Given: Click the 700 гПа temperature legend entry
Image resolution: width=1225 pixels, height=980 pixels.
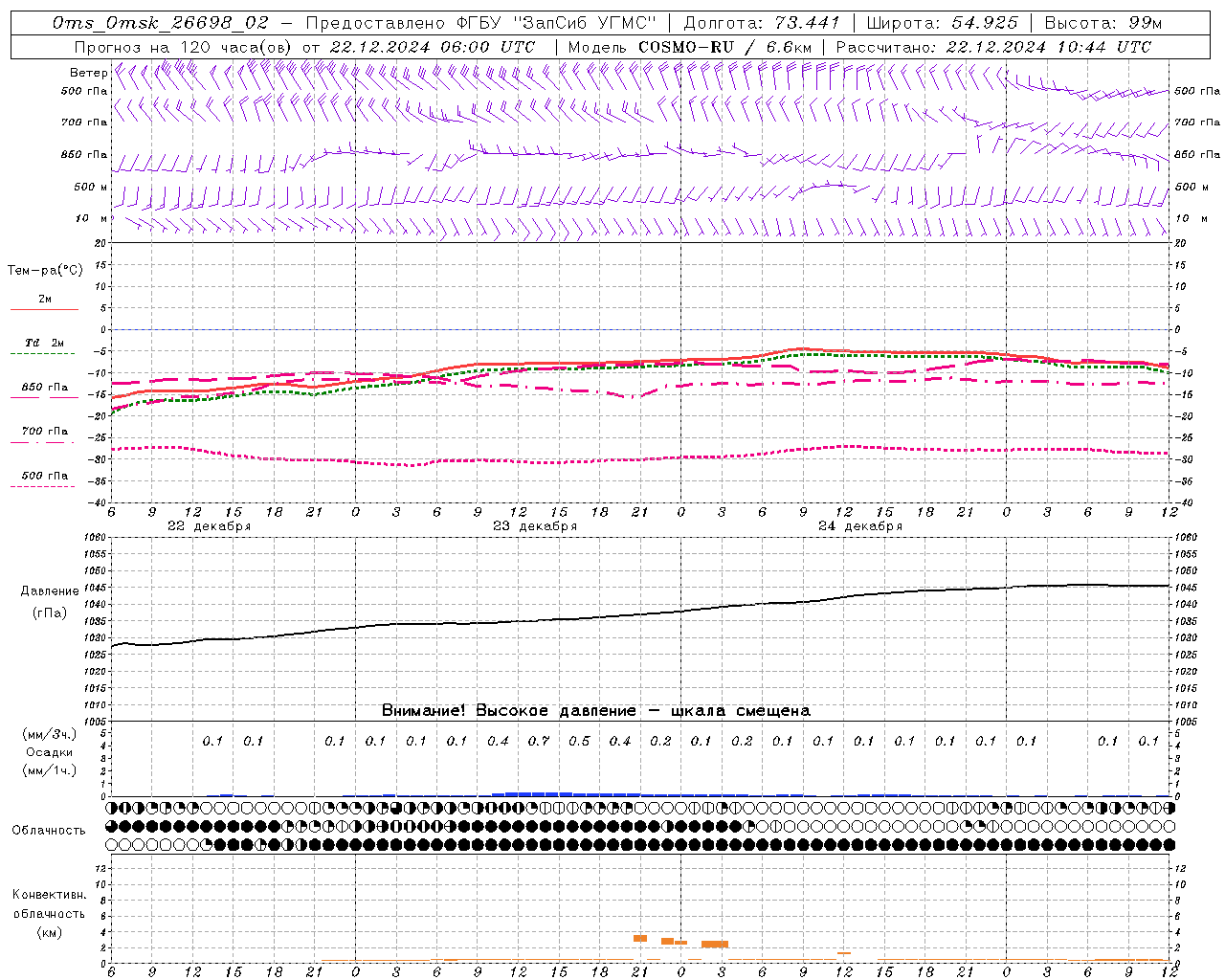Looking at the screenshot, I should pyautogui.click(x=45, y=432).
